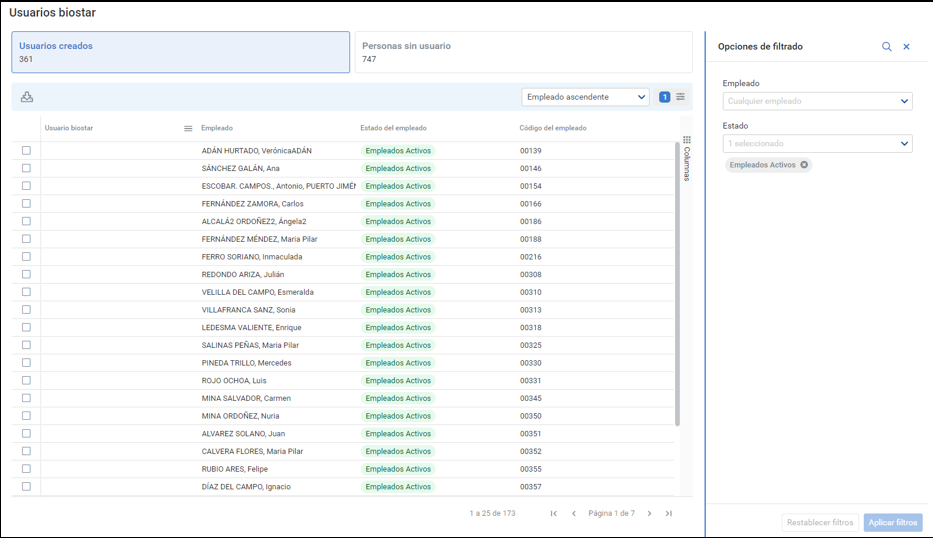Expand the Estado filter dropdown

pos(818,143)
